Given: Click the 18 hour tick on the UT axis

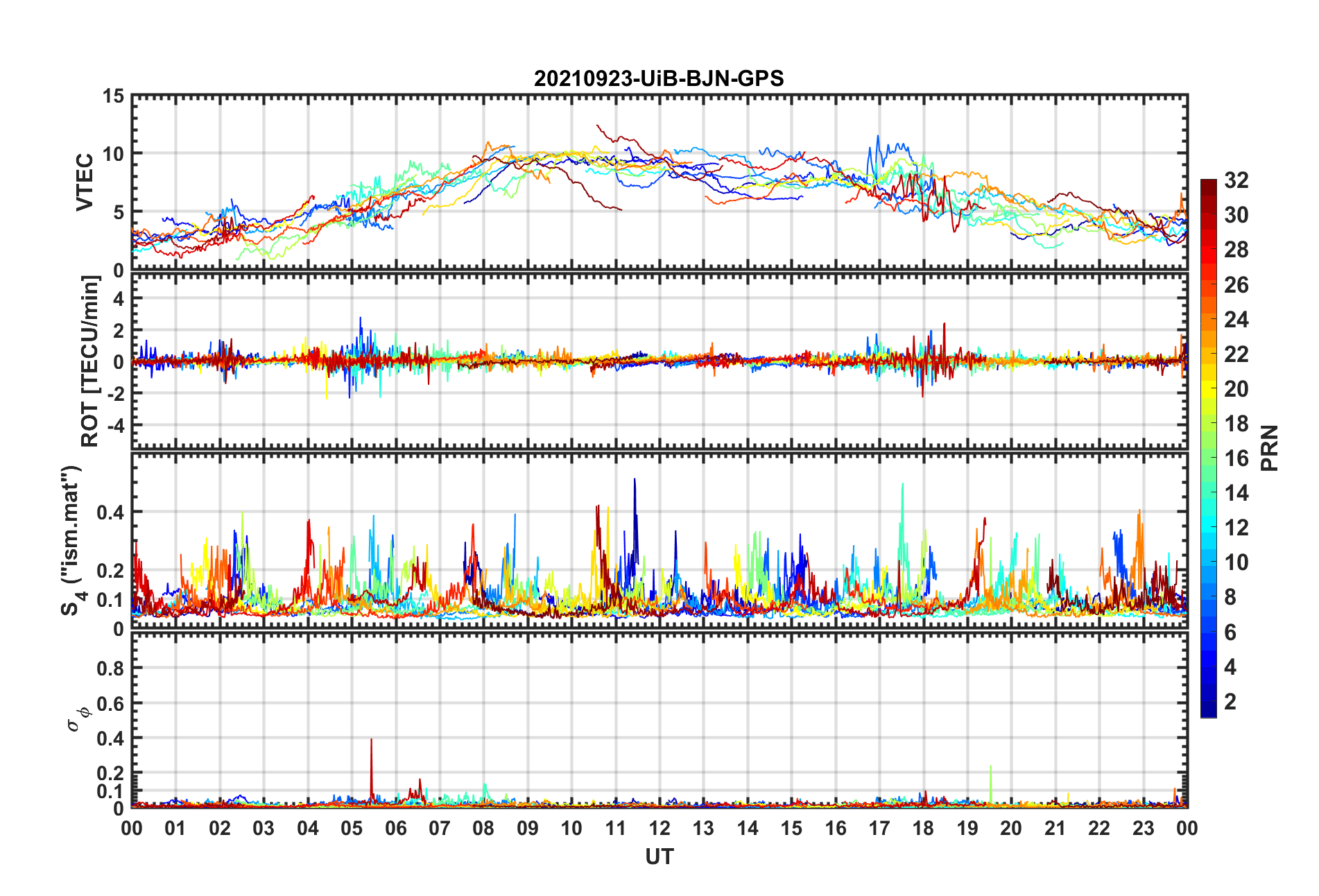Looking at the screenshot, I should point(923,828).
